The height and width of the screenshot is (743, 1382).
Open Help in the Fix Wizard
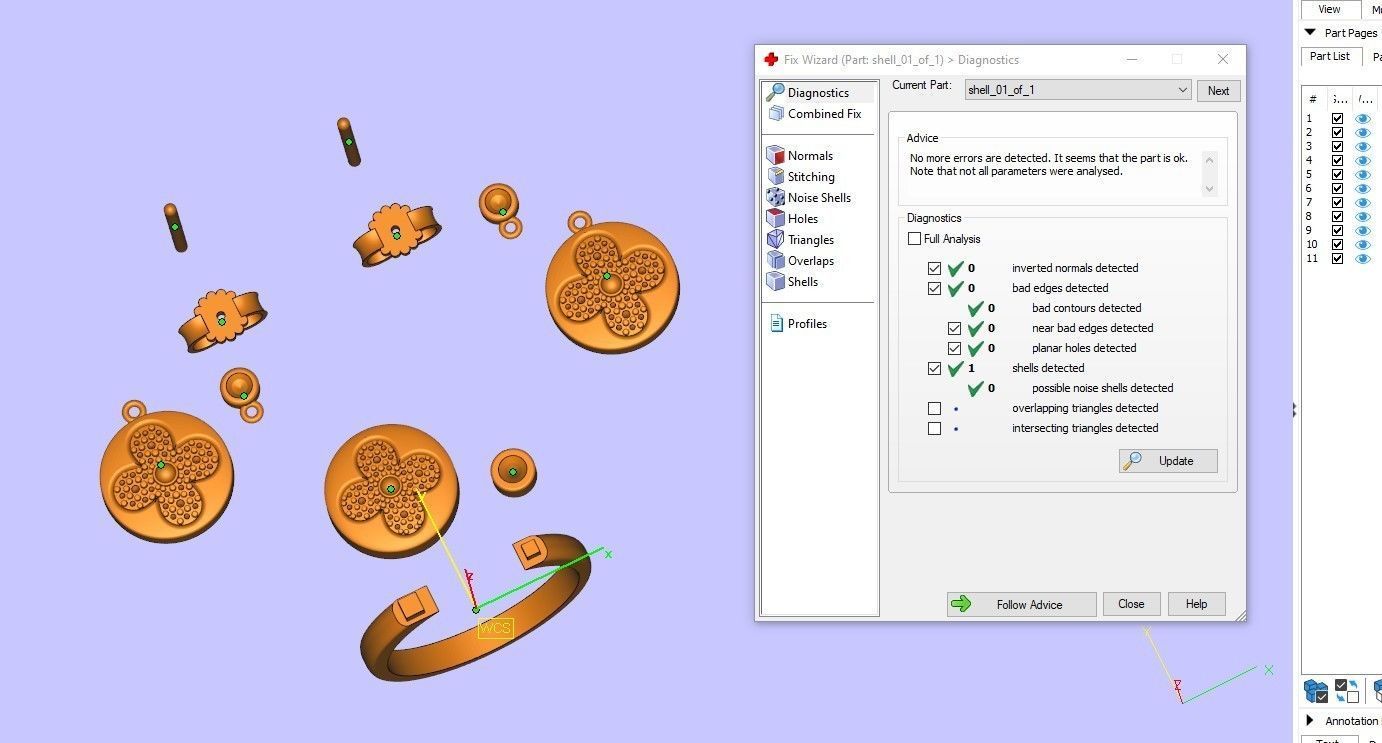pyautogui.click(x=1196, y=604)
